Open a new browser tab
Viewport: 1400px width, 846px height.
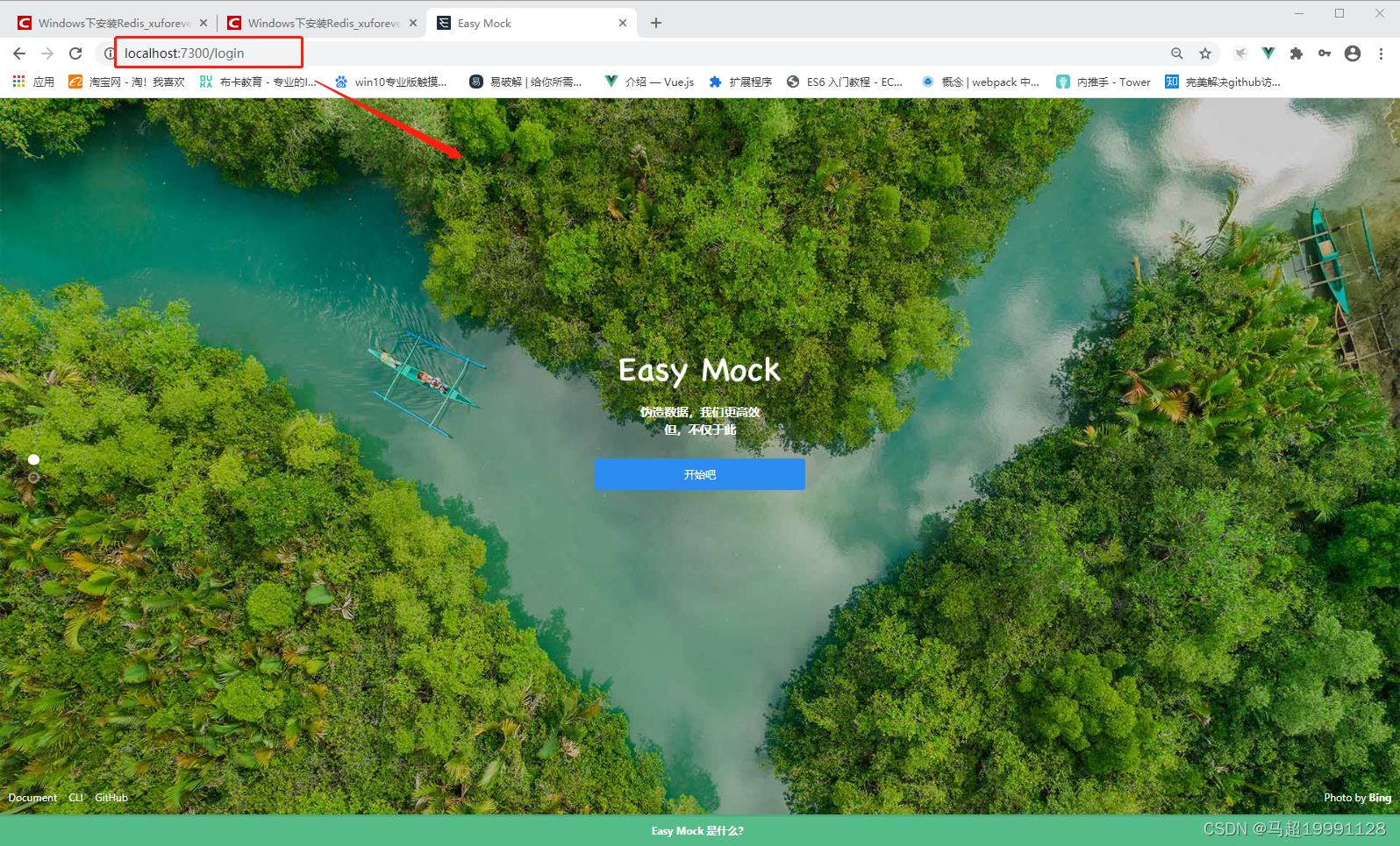point(656,23)
